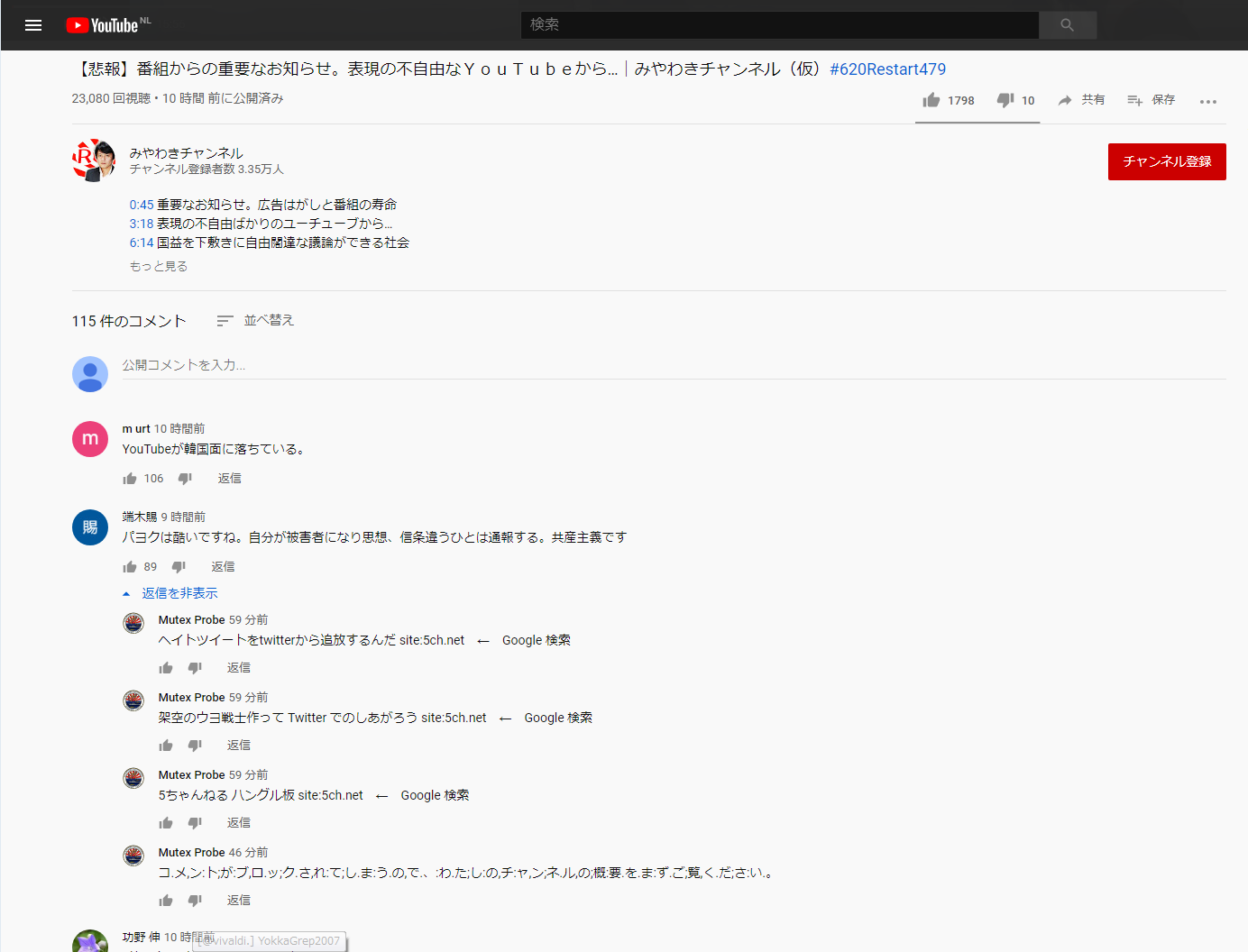Open the hamburger guide menu

tap(33, 25)
